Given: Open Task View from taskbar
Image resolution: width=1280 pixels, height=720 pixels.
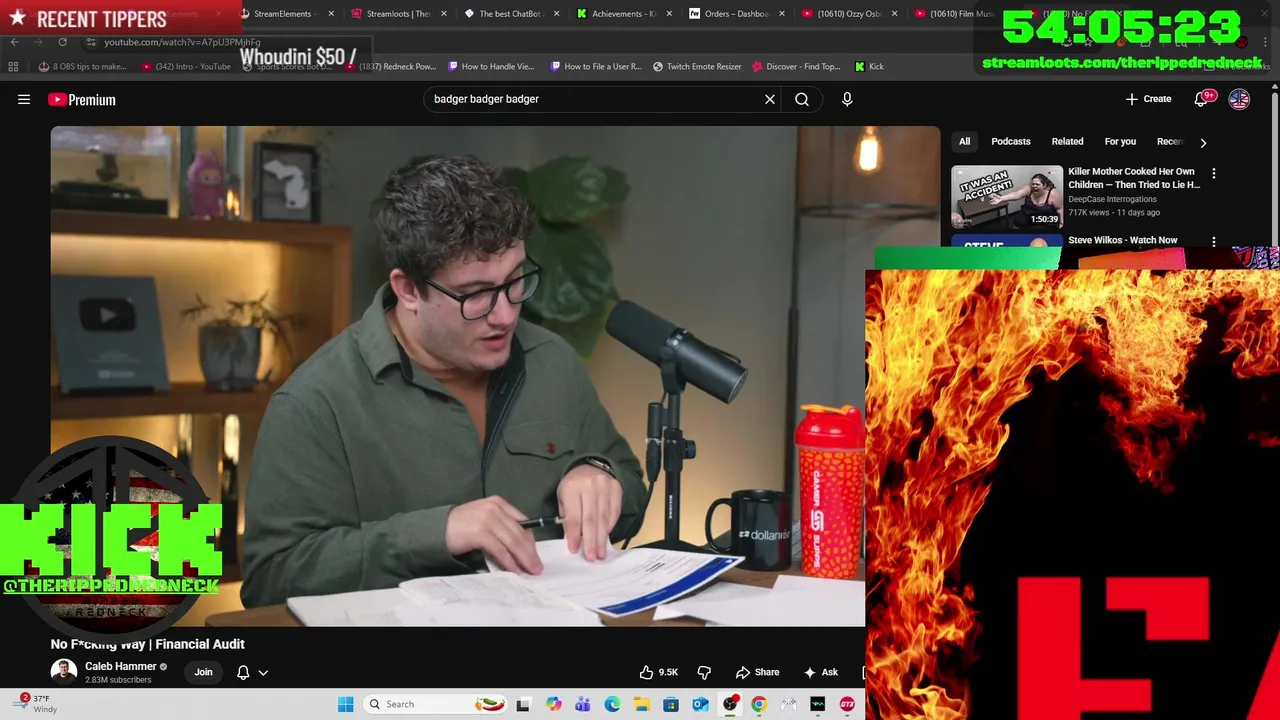Looking at the screenshot, I should 523,704.
